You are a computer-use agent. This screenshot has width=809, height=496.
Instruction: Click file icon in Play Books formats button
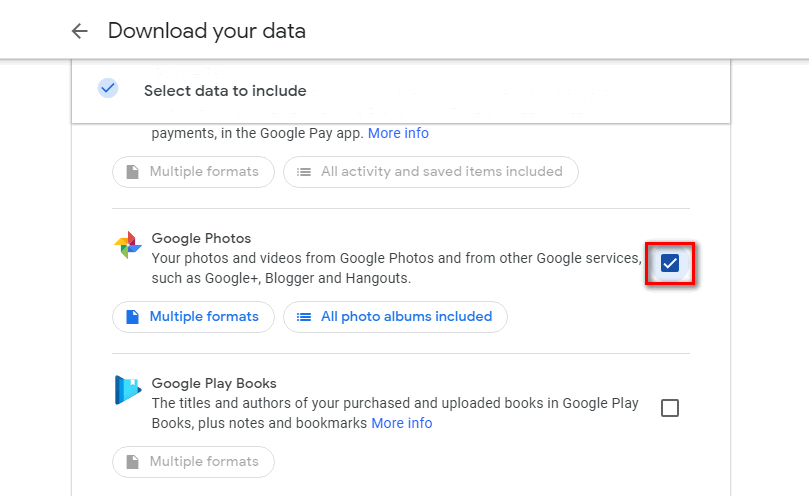click(x=133, y=462)
